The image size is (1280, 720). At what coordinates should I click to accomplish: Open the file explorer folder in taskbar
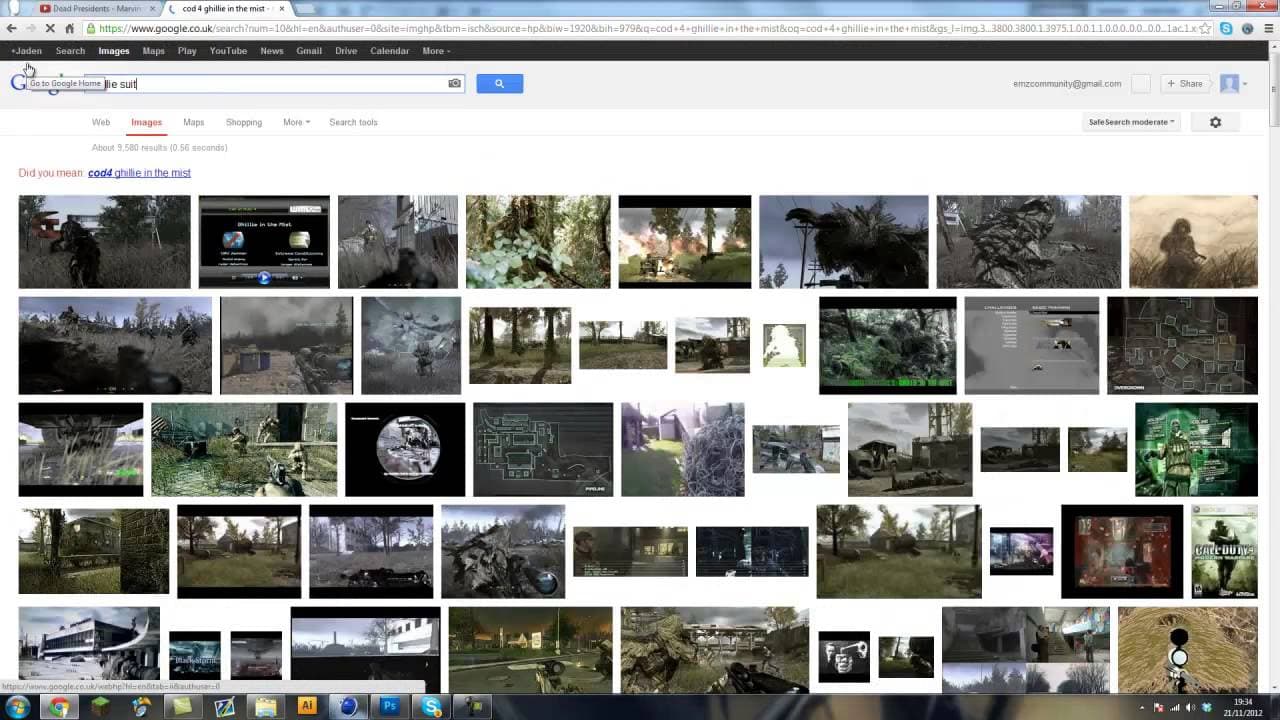(266, 707)
